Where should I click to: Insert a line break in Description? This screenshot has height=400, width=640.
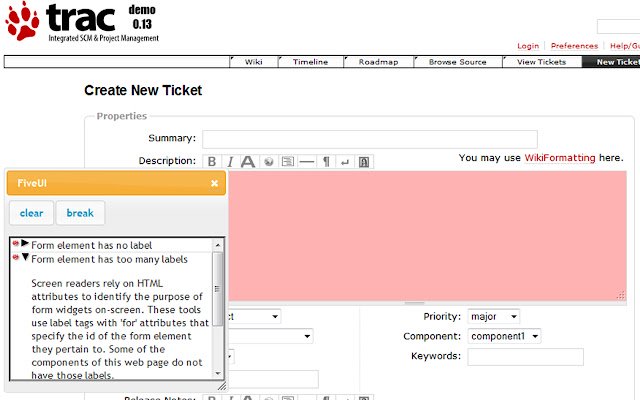[x=345, y=162]
